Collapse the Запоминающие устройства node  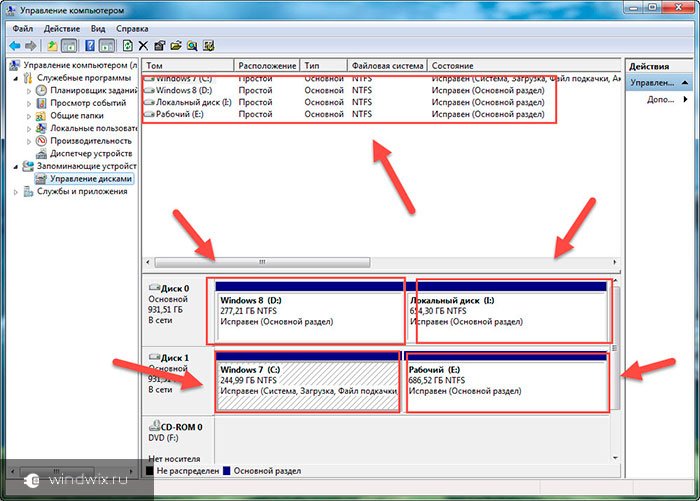[x=16, y=167]
